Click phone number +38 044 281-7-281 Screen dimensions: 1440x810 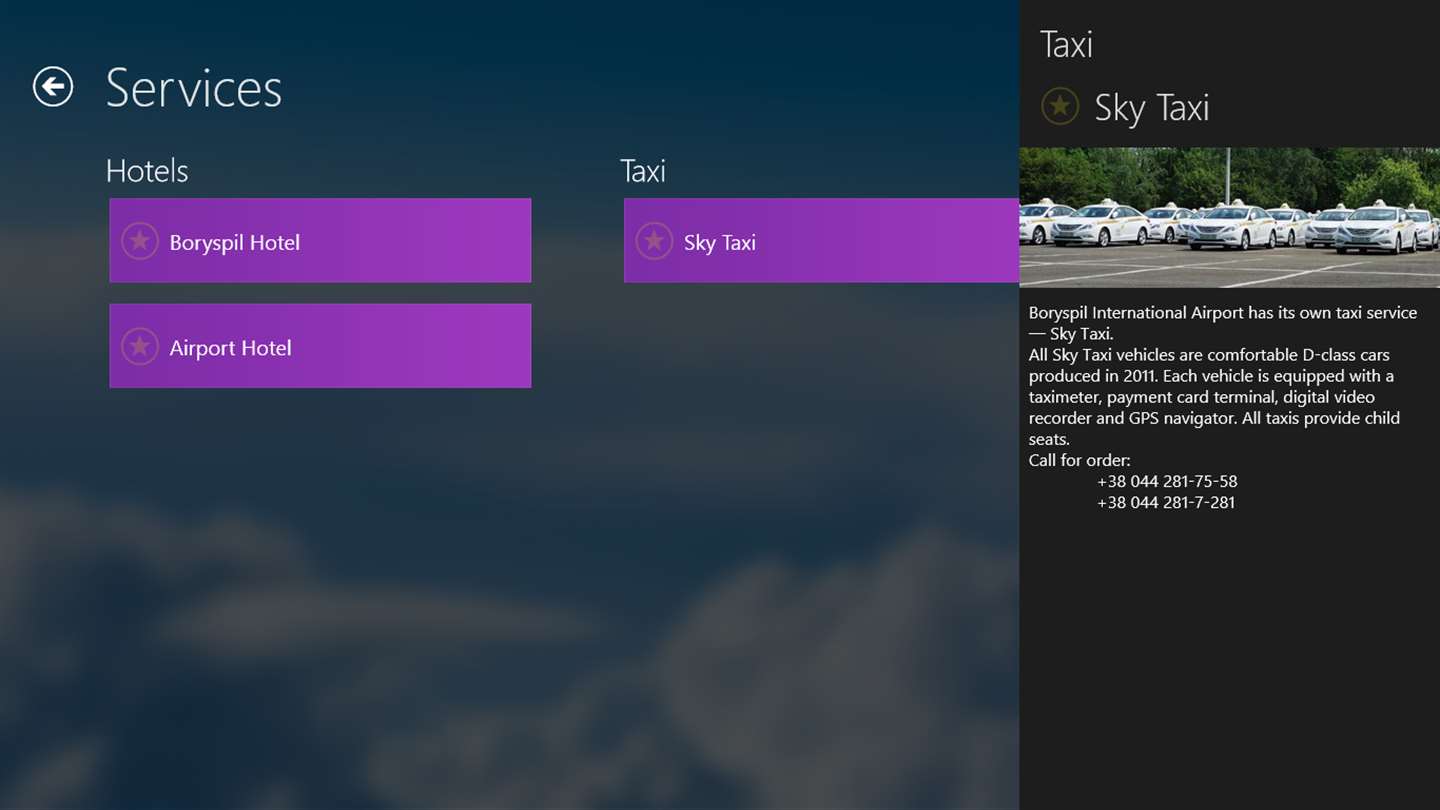(1166, 502)
